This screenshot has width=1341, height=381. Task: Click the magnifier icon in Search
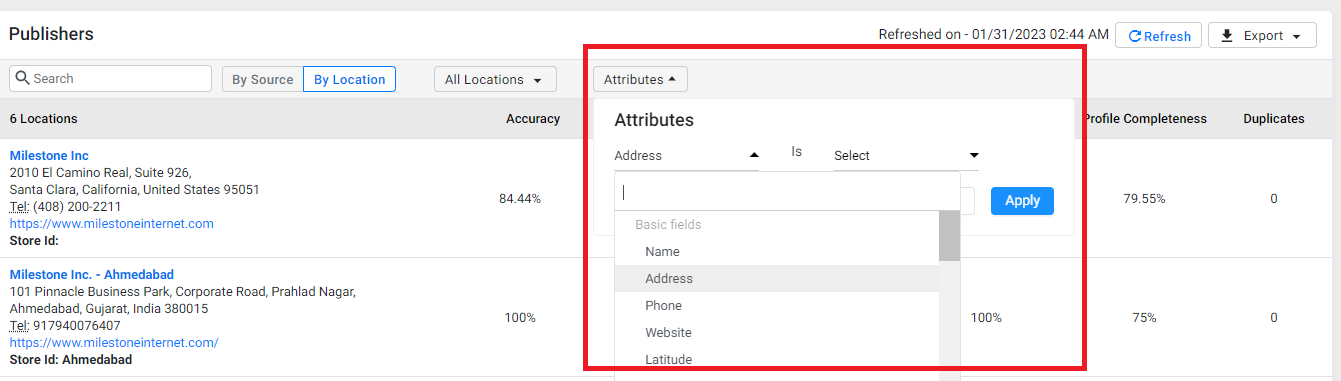22,78
